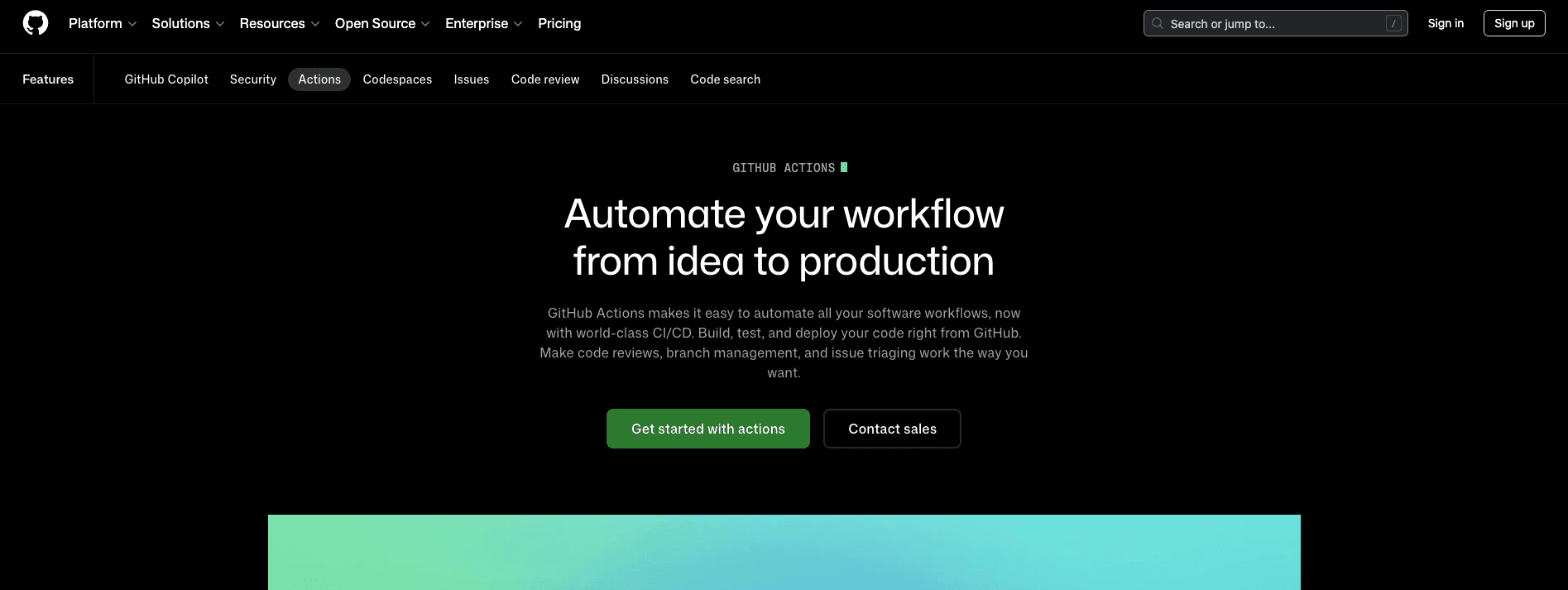1568x590 pixels.
Task: Open the Platform dropdown menu
Action: tap(103, 23)
